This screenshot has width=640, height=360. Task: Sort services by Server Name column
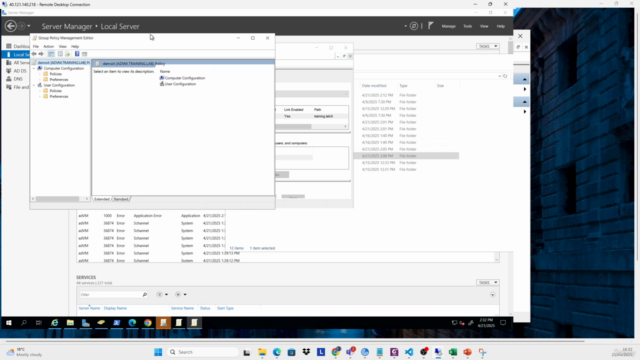[89, 308]
